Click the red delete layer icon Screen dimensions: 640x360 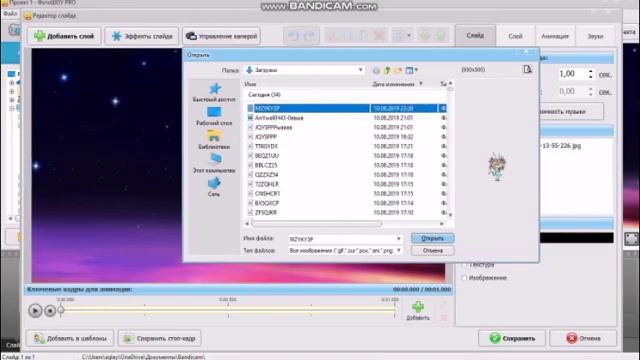(379, 36)
